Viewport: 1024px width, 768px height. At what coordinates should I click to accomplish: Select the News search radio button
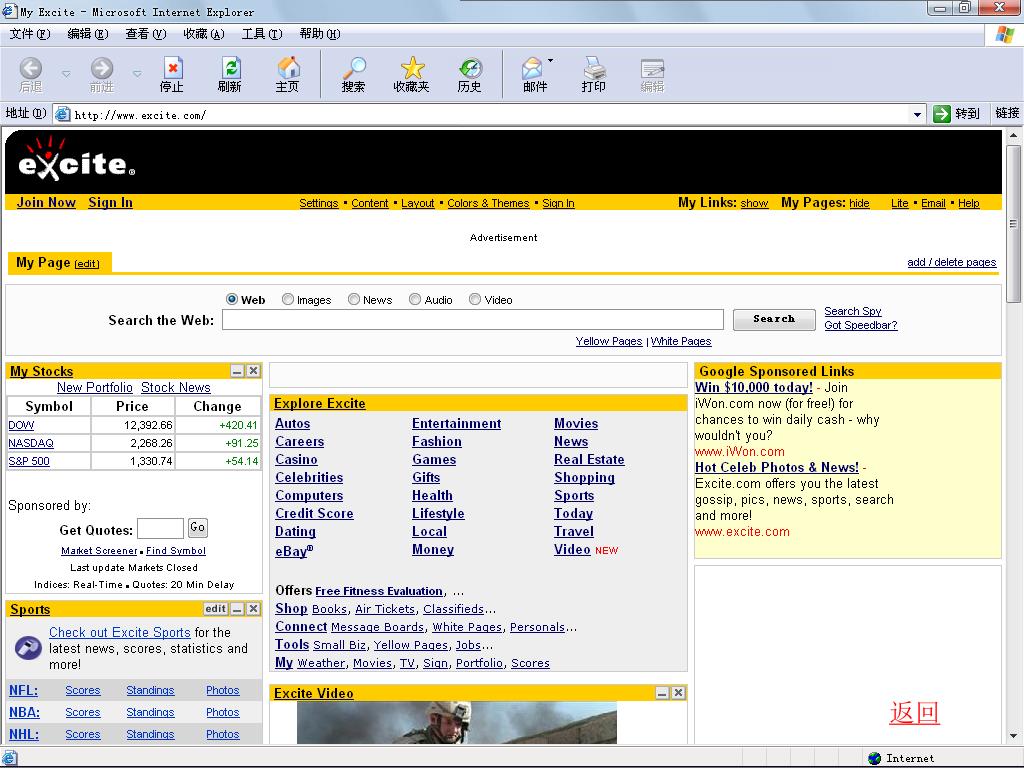[x=354, y=299]
